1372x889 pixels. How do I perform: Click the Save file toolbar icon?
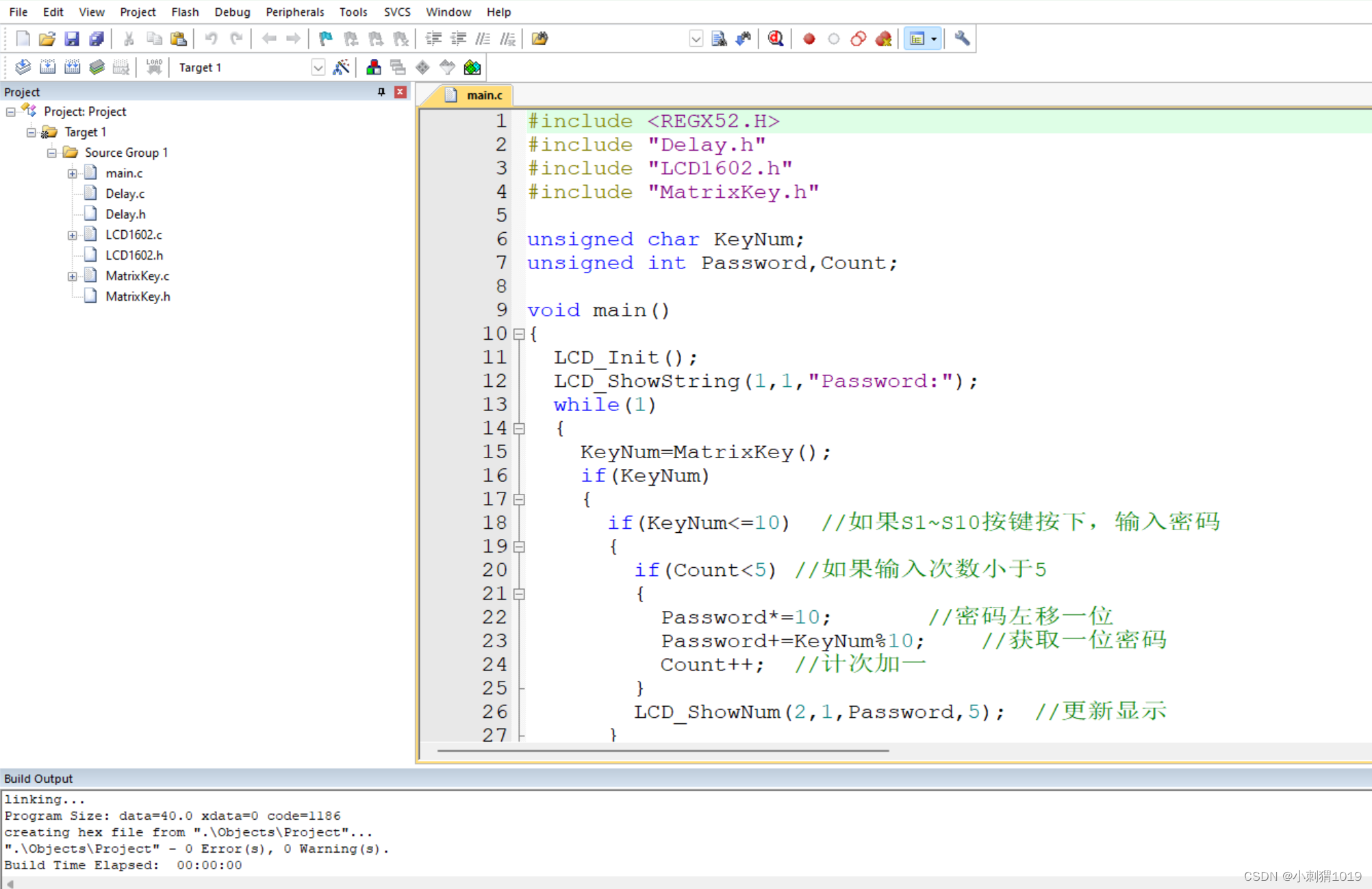tap(71, 39)
